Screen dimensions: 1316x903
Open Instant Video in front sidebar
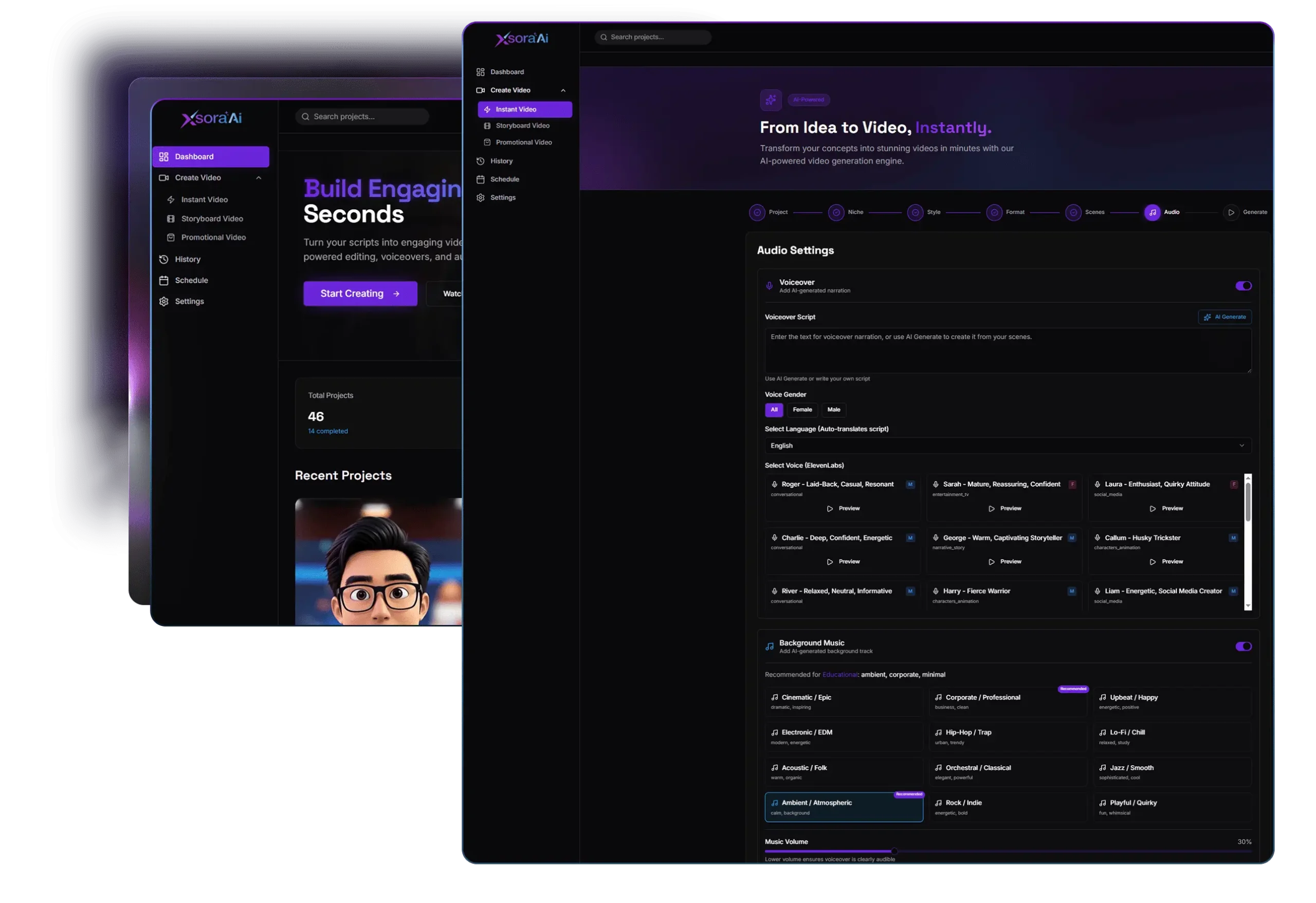[525, 110]
